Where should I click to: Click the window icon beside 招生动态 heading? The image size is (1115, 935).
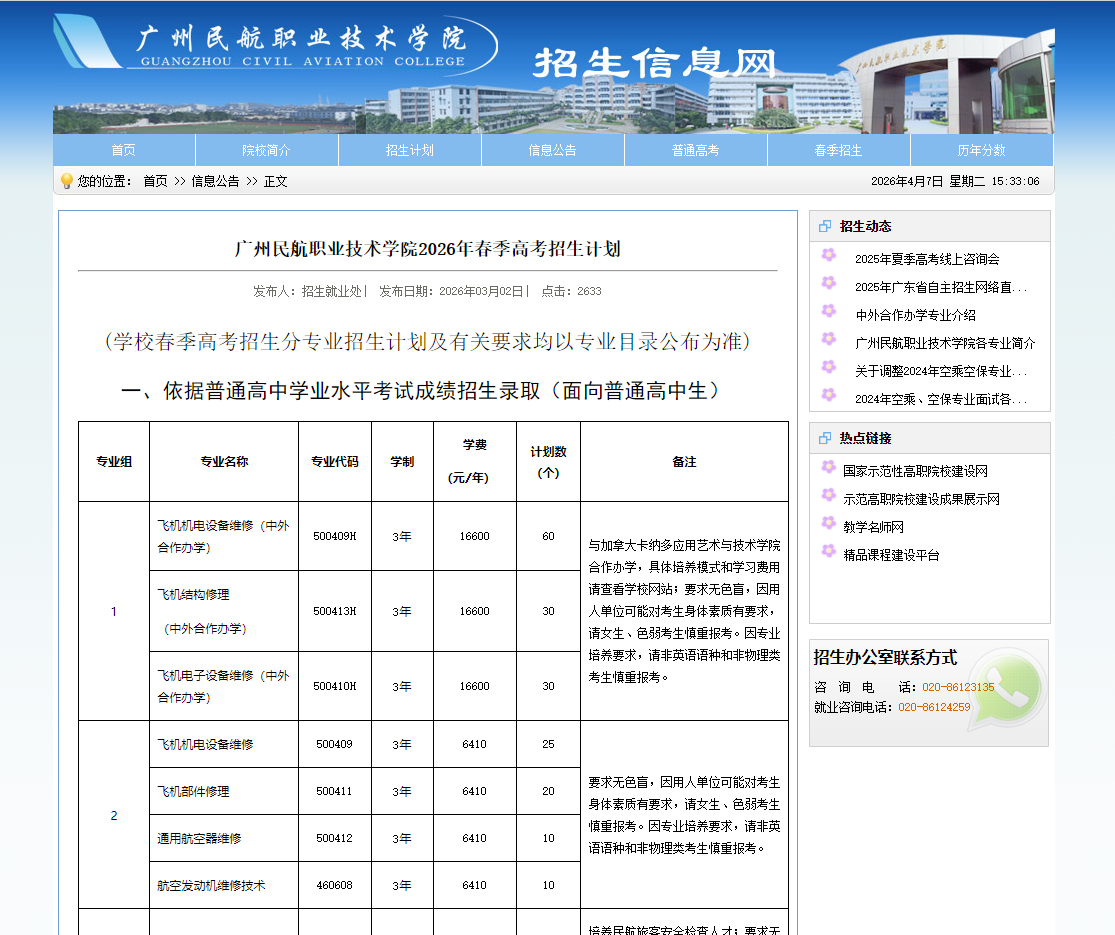pos(827,225)
